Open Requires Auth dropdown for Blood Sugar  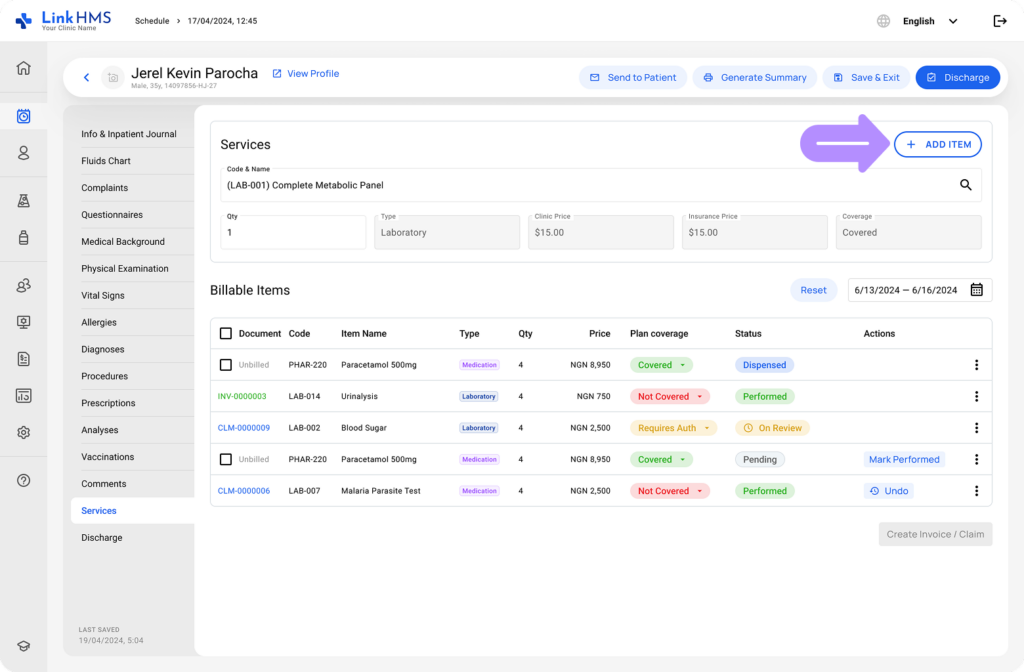click(673, 428)
